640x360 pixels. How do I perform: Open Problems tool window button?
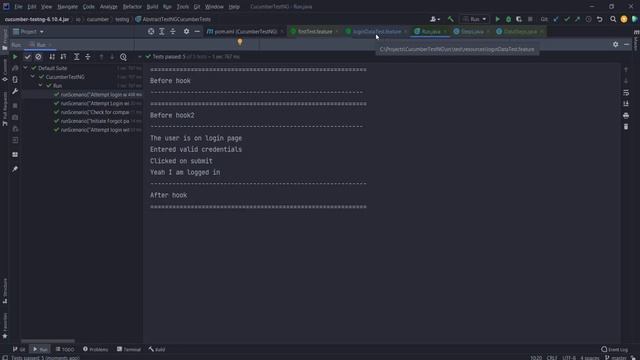click(96, 349)
